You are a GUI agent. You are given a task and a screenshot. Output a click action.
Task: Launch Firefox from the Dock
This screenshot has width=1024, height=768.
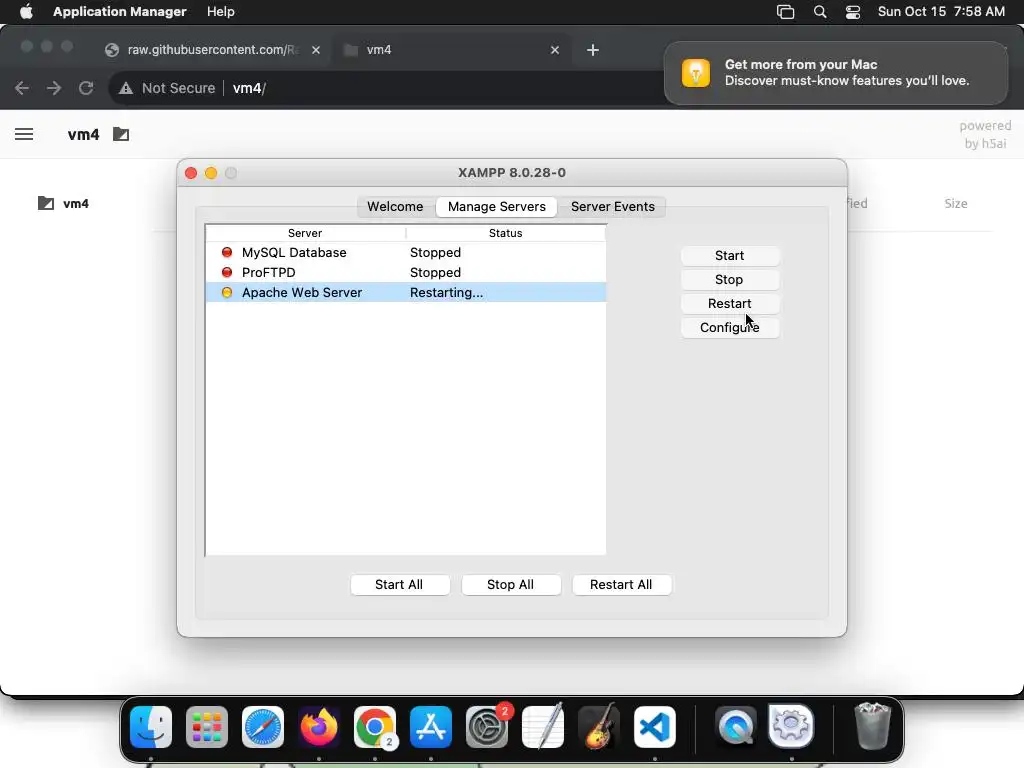[x=319, y=726]
